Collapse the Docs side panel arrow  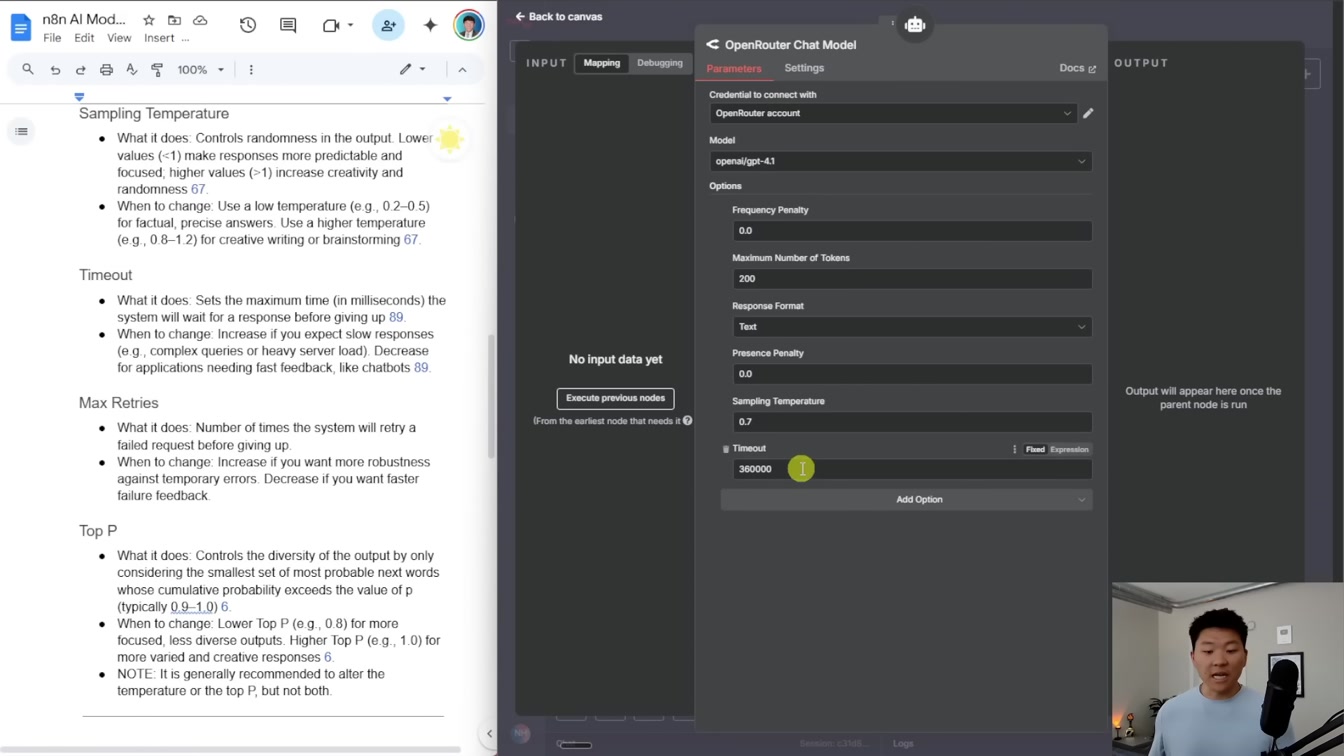489,733
